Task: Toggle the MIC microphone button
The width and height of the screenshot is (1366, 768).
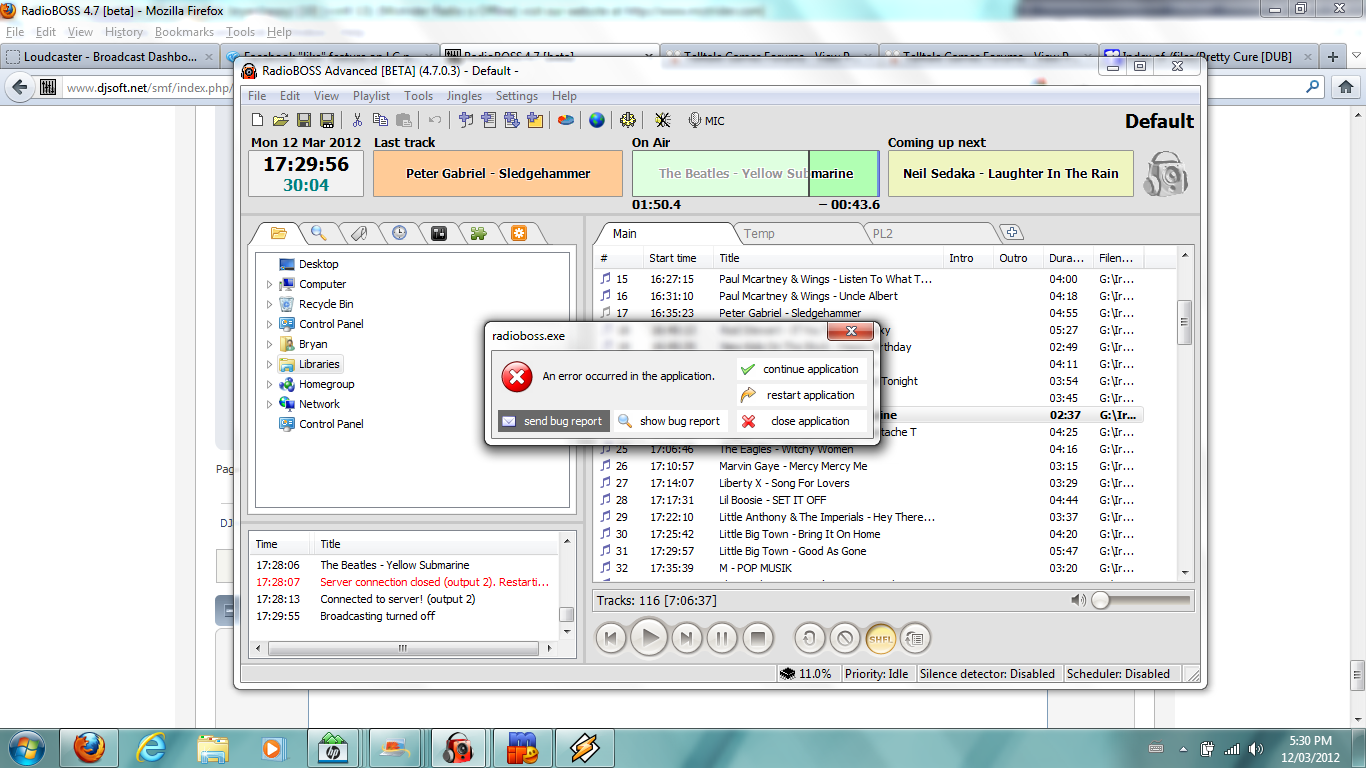Action: (x=706, y=120)
